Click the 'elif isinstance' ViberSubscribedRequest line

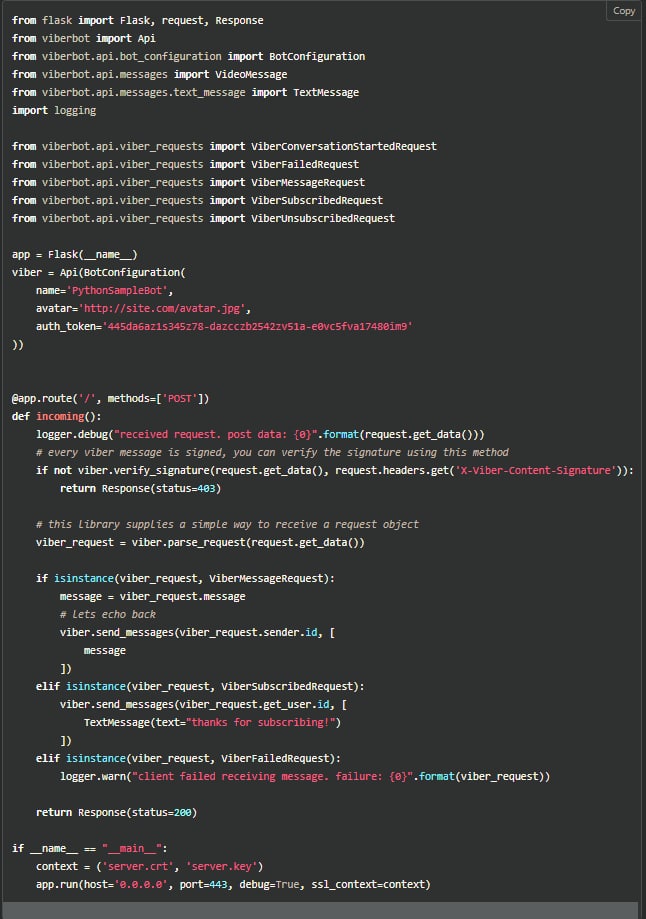[200, 687]
